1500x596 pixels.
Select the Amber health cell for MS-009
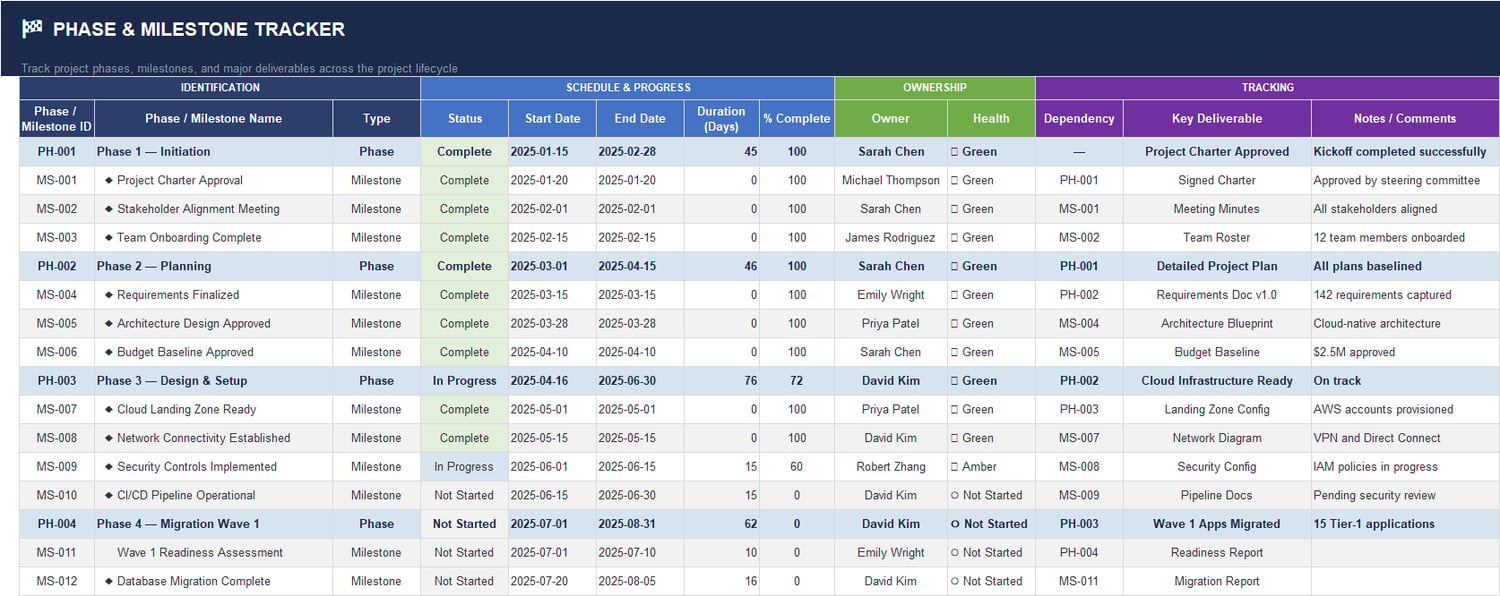coord(991,467)
